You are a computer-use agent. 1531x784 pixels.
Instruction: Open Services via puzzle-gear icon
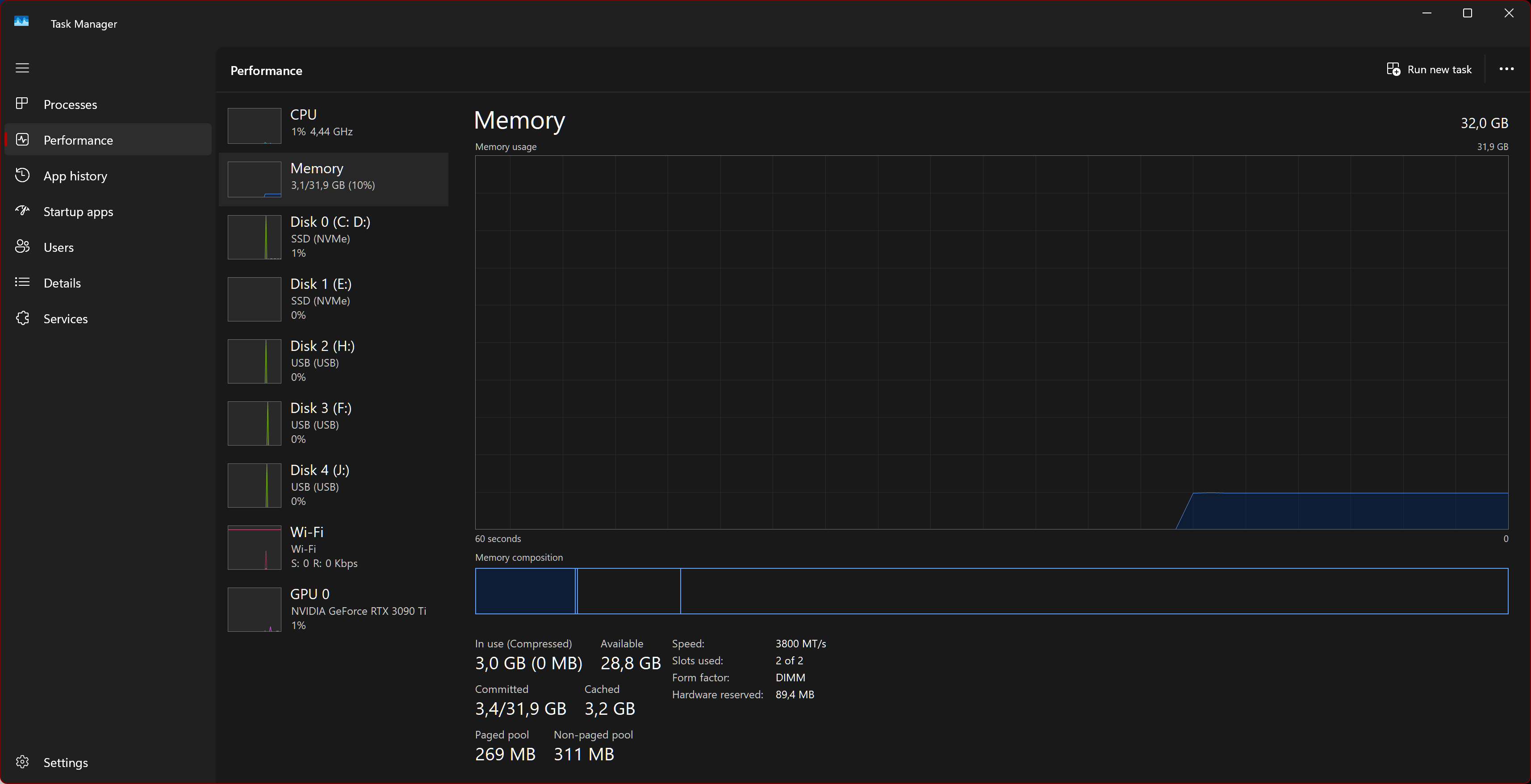point(22,318)
